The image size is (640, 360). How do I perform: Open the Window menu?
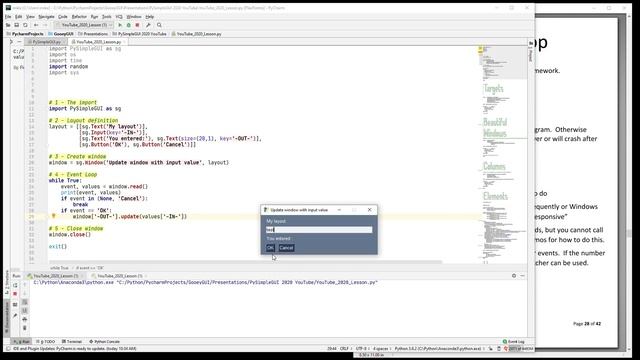click(133, 17)
